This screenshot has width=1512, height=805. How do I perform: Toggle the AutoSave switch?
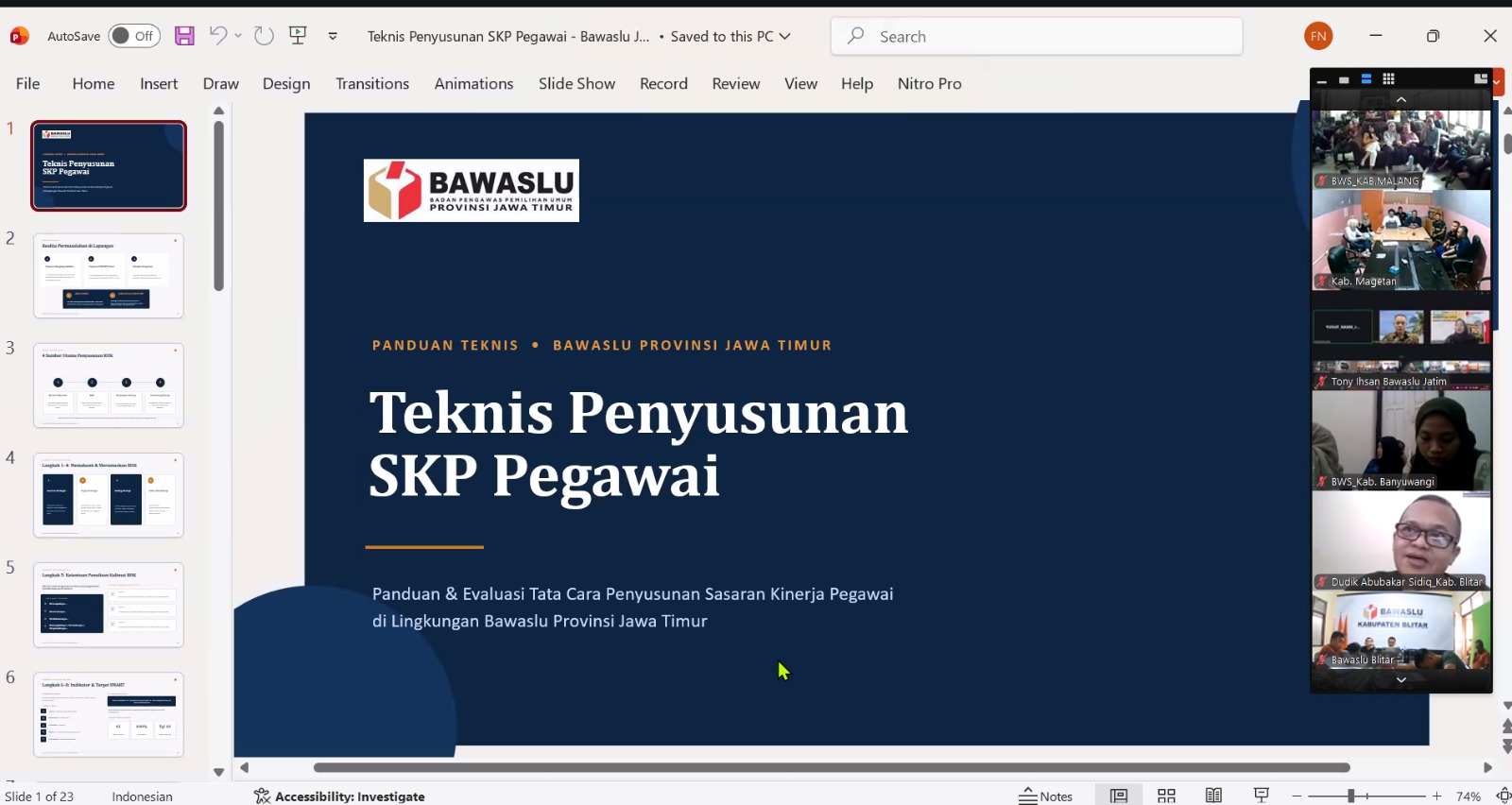134,36
